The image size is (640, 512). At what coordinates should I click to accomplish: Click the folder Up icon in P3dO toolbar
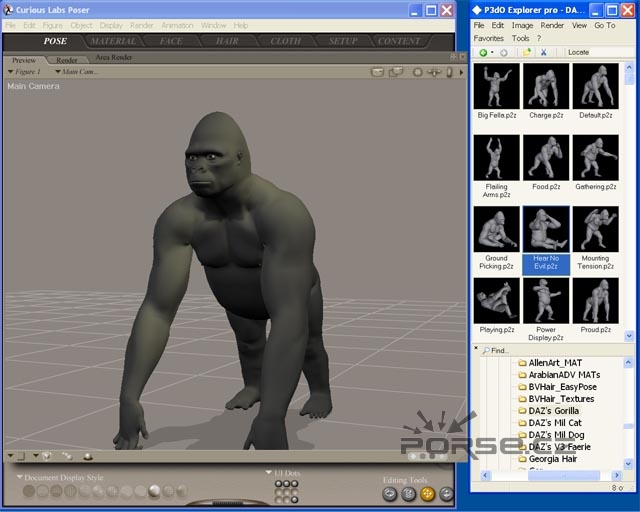point(526,52)
